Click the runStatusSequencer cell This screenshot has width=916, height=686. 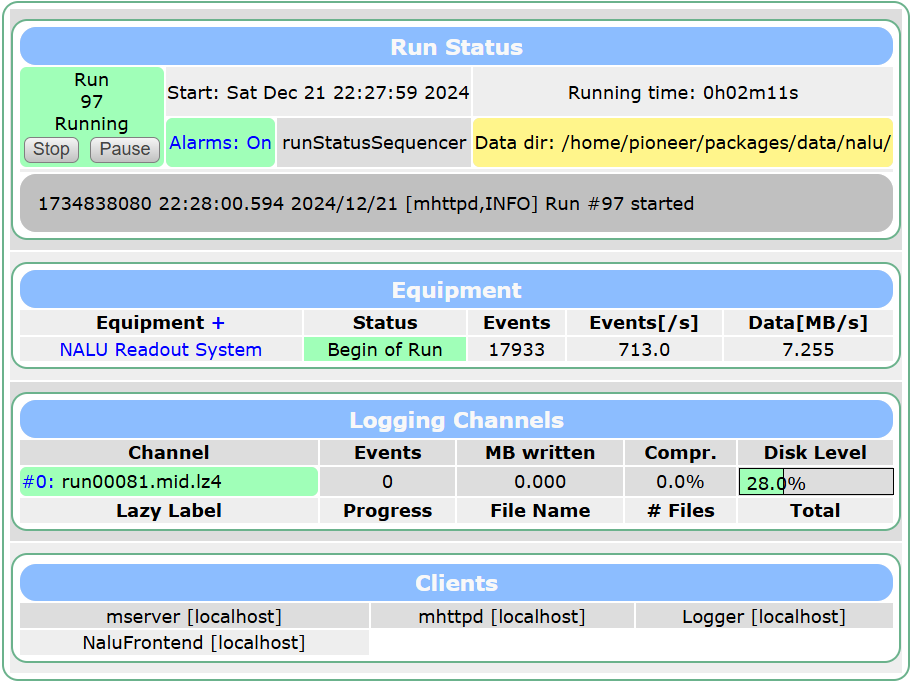coord(374,143)
